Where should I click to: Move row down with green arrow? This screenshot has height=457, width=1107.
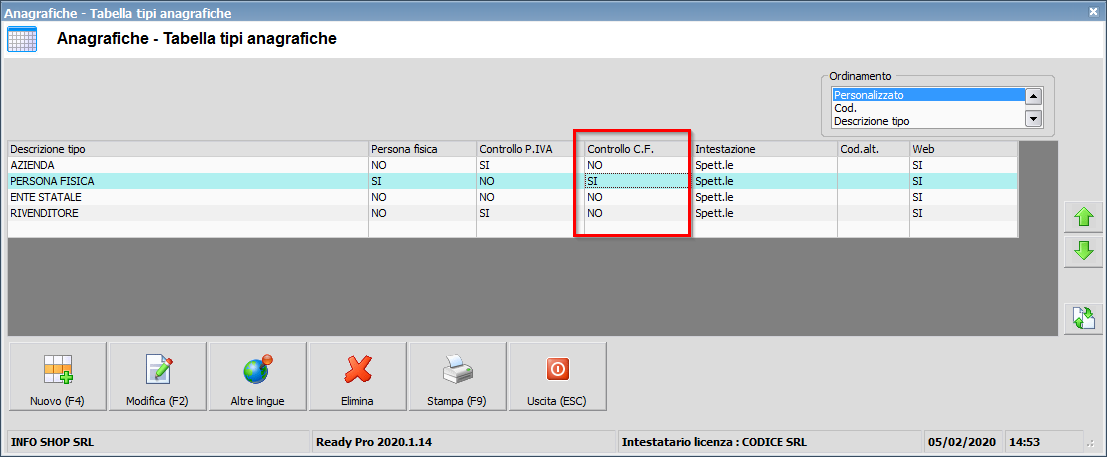pos(1083,251)
